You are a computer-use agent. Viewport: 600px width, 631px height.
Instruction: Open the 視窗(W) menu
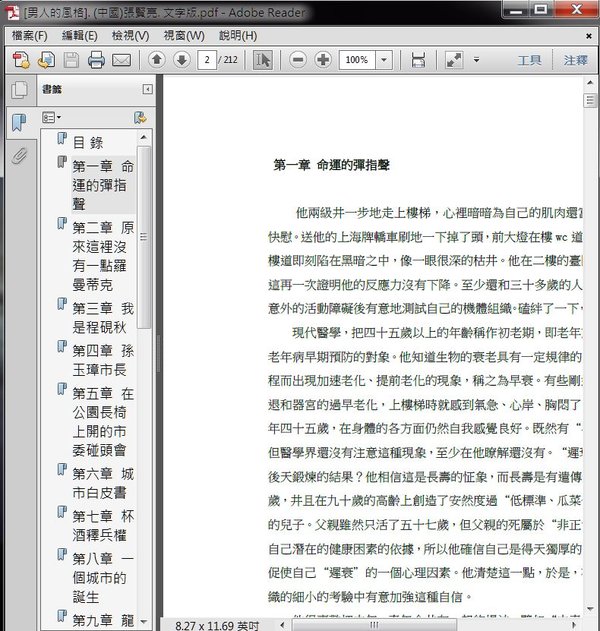184,36
